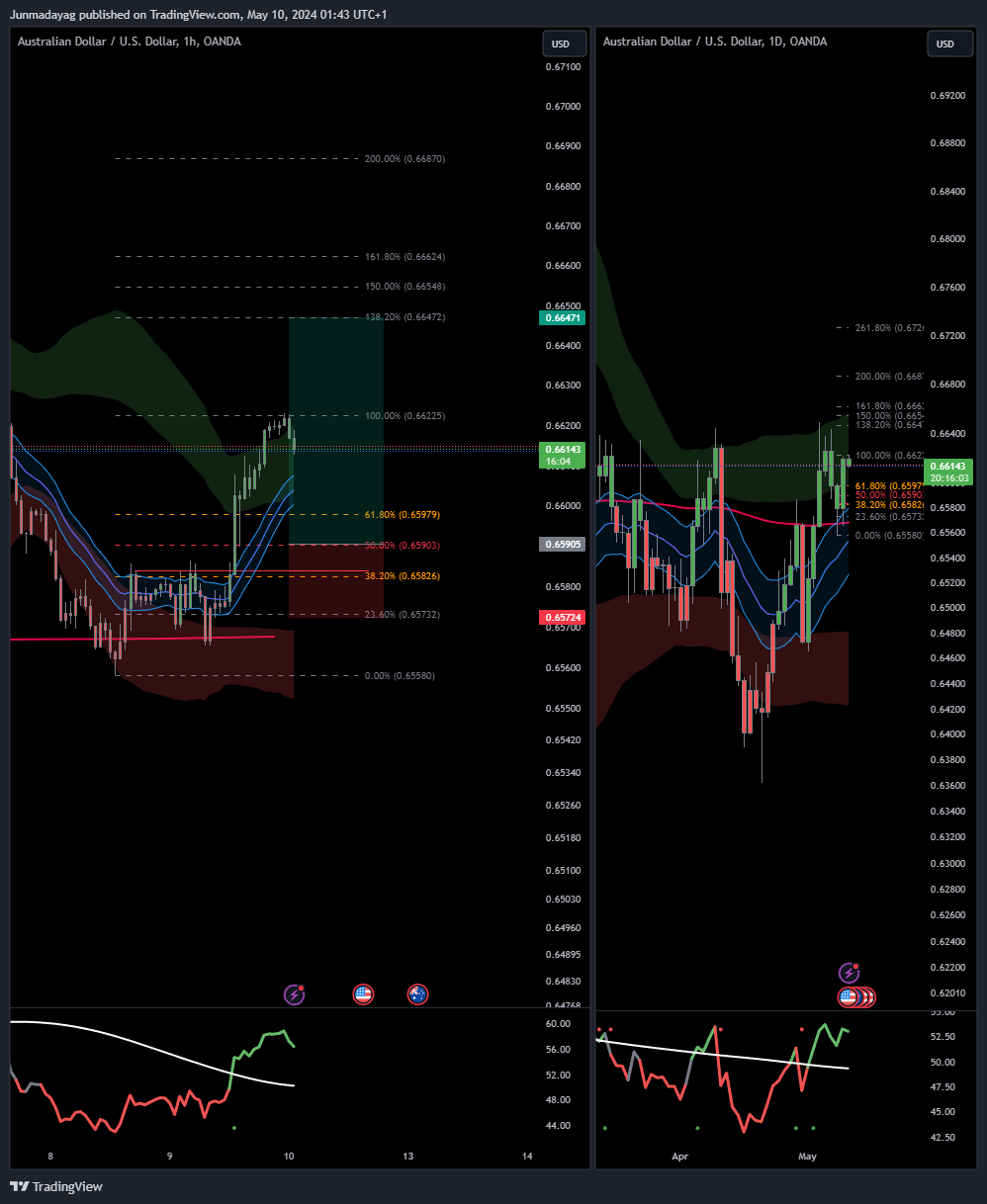Viewport: 987px width, 1204px height.
Task: Select the 23.60% (0.65732) Fibonacci label
Action: coord(403,615)
